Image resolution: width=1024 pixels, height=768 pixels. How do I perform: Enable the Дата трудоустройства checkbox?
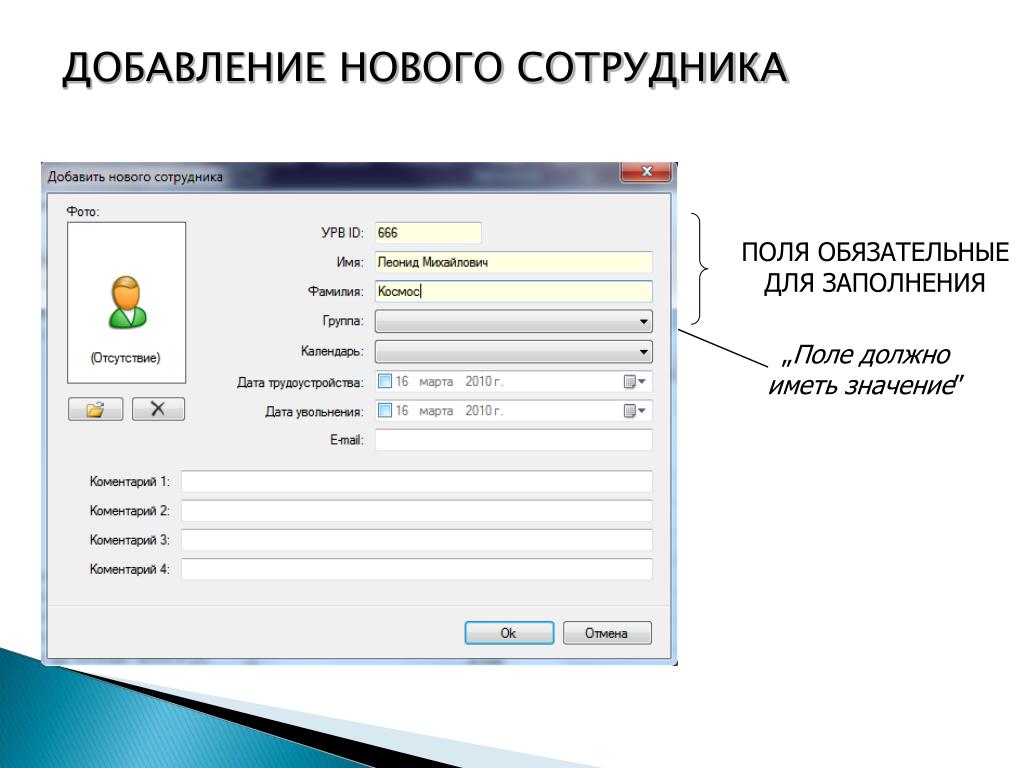(385, 381)
